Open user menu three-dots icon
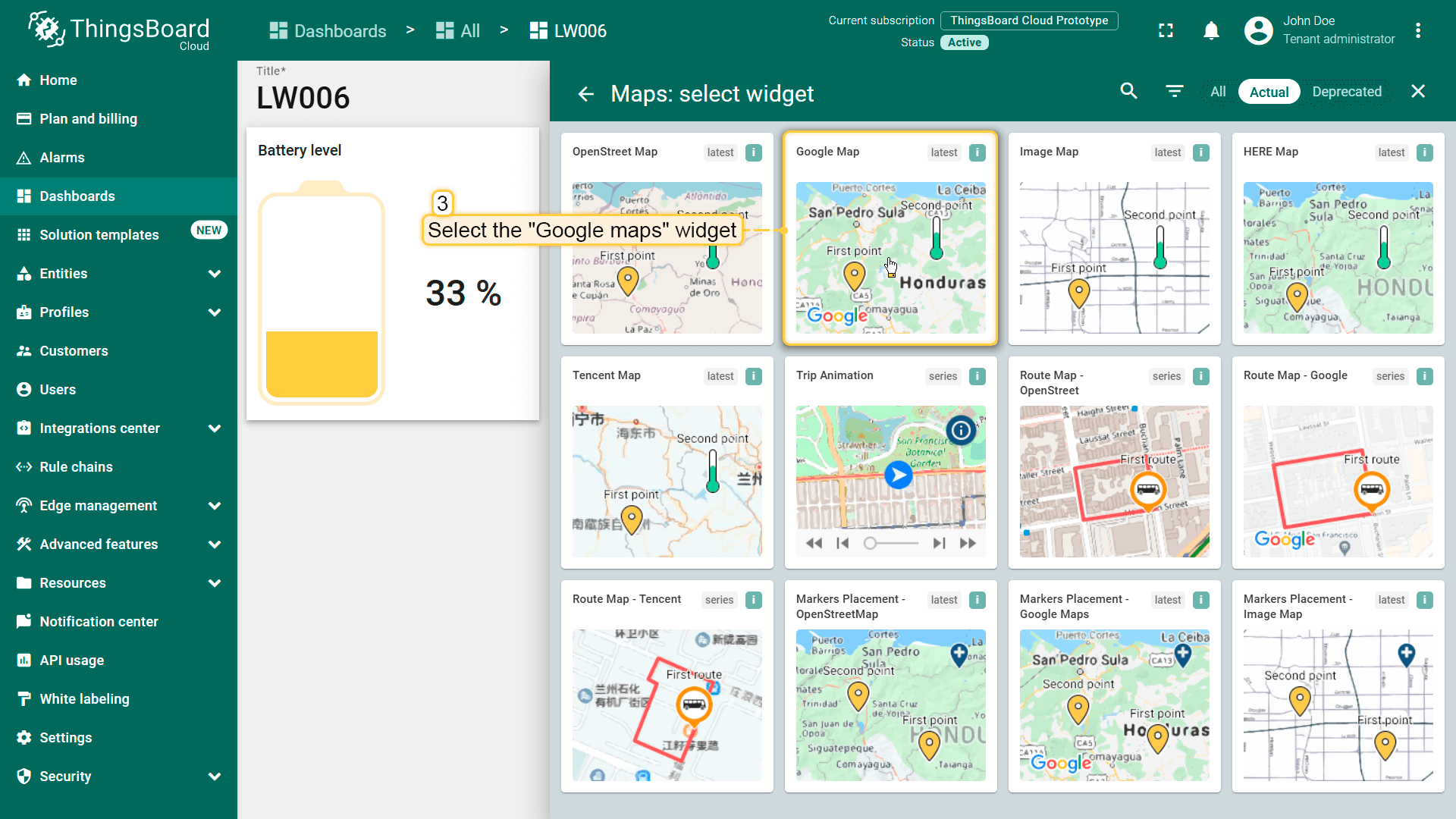Image resolution: width=1456 pixels, height=819 pixels. 1417,31
